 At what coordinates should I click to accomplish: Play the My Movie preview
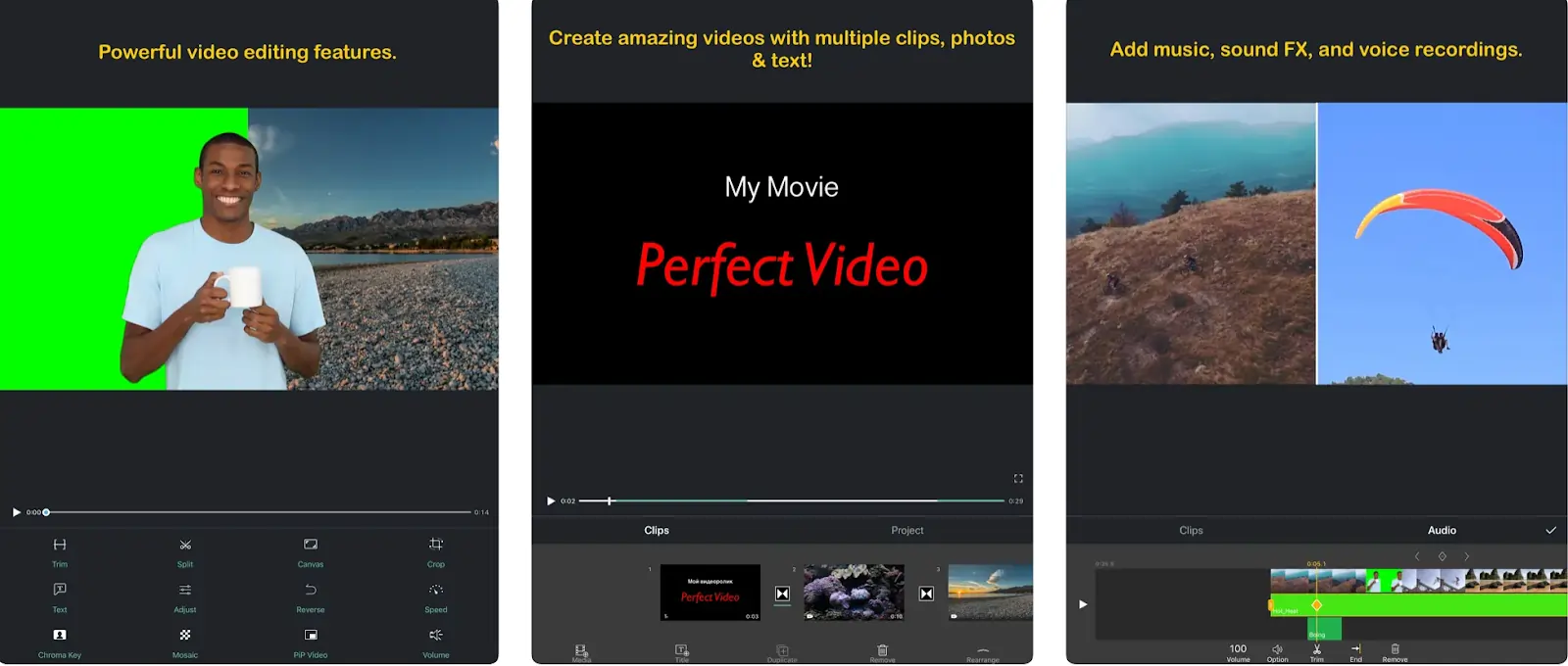(x=551, y=500)
